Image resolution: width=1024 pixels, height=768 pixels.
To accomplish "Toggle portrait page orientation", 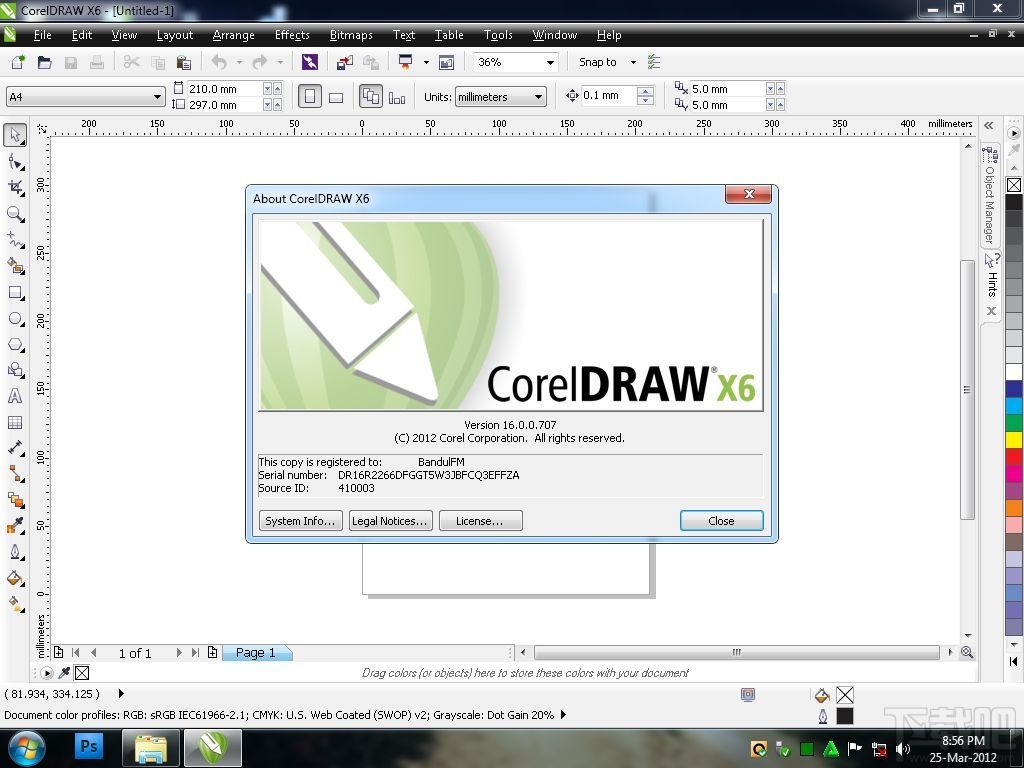I will click(x=310, y=96).
